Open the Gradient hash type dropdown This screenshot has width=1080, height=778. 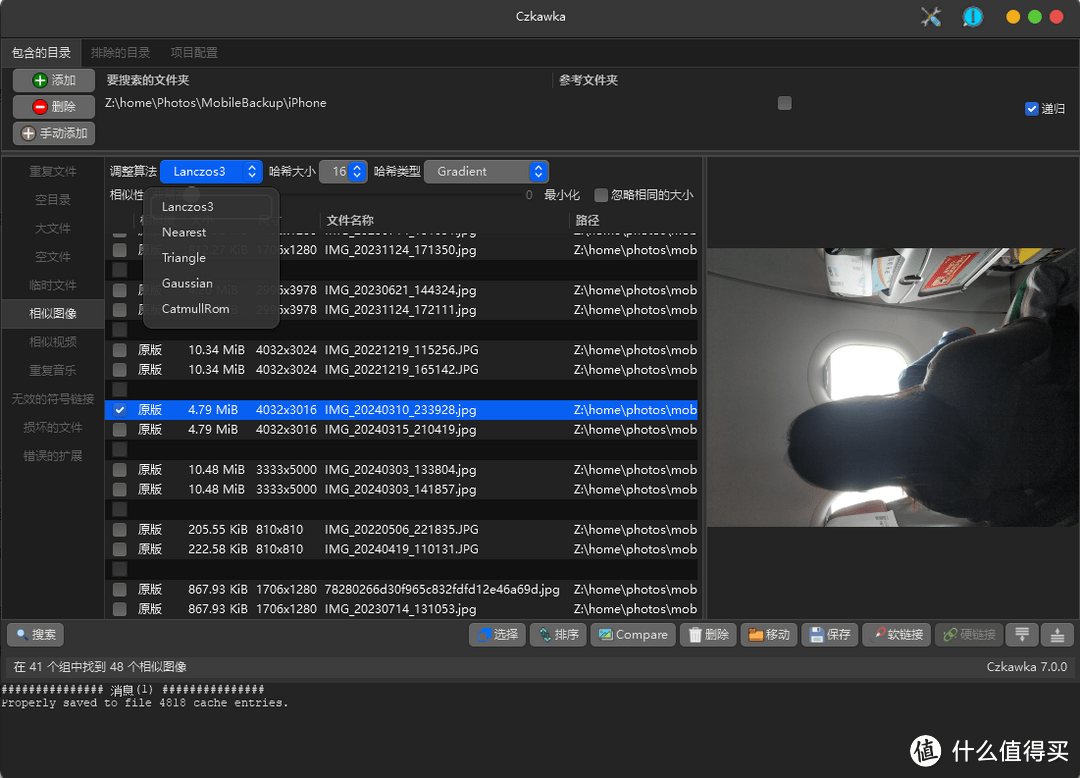486,172
